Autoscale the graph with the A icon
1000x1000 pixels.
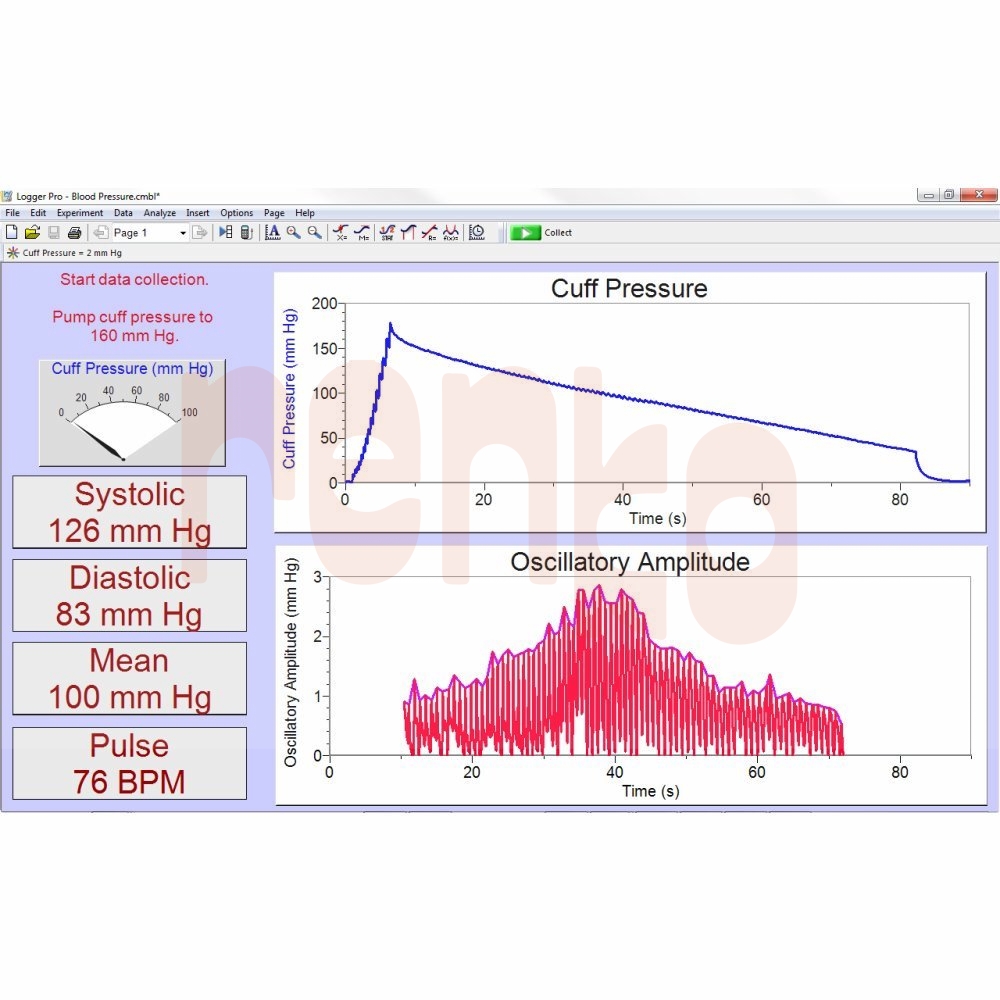[x=272, y=232]
